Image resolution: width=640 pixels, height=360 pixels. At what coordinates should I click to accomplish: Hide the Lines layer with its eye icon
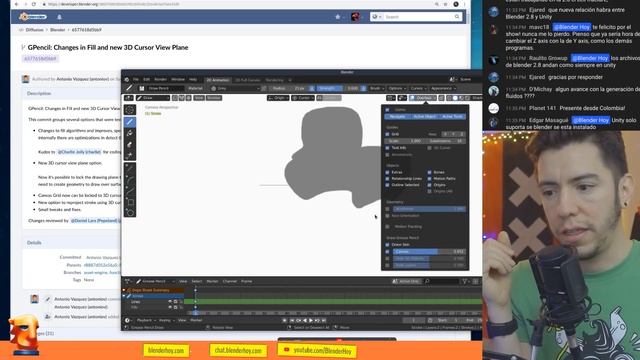pos(170,302)
